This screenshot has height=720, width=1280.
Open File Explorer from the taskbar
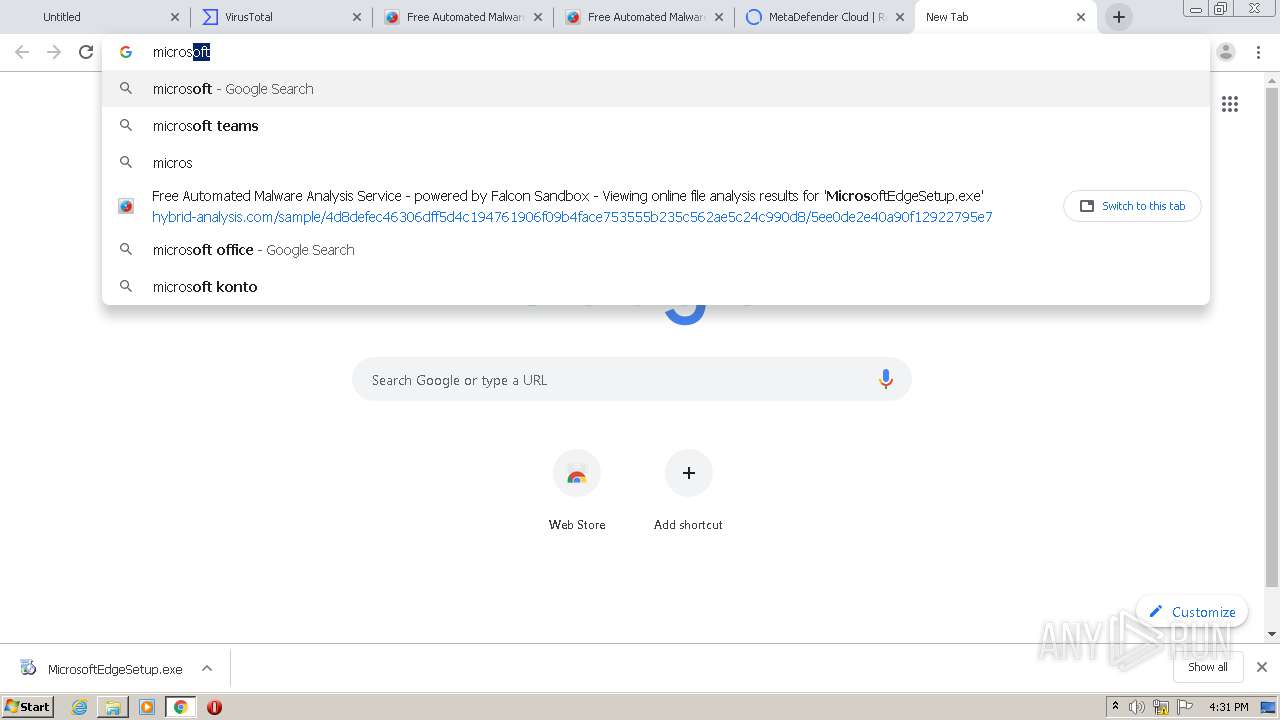pos(113,707)
